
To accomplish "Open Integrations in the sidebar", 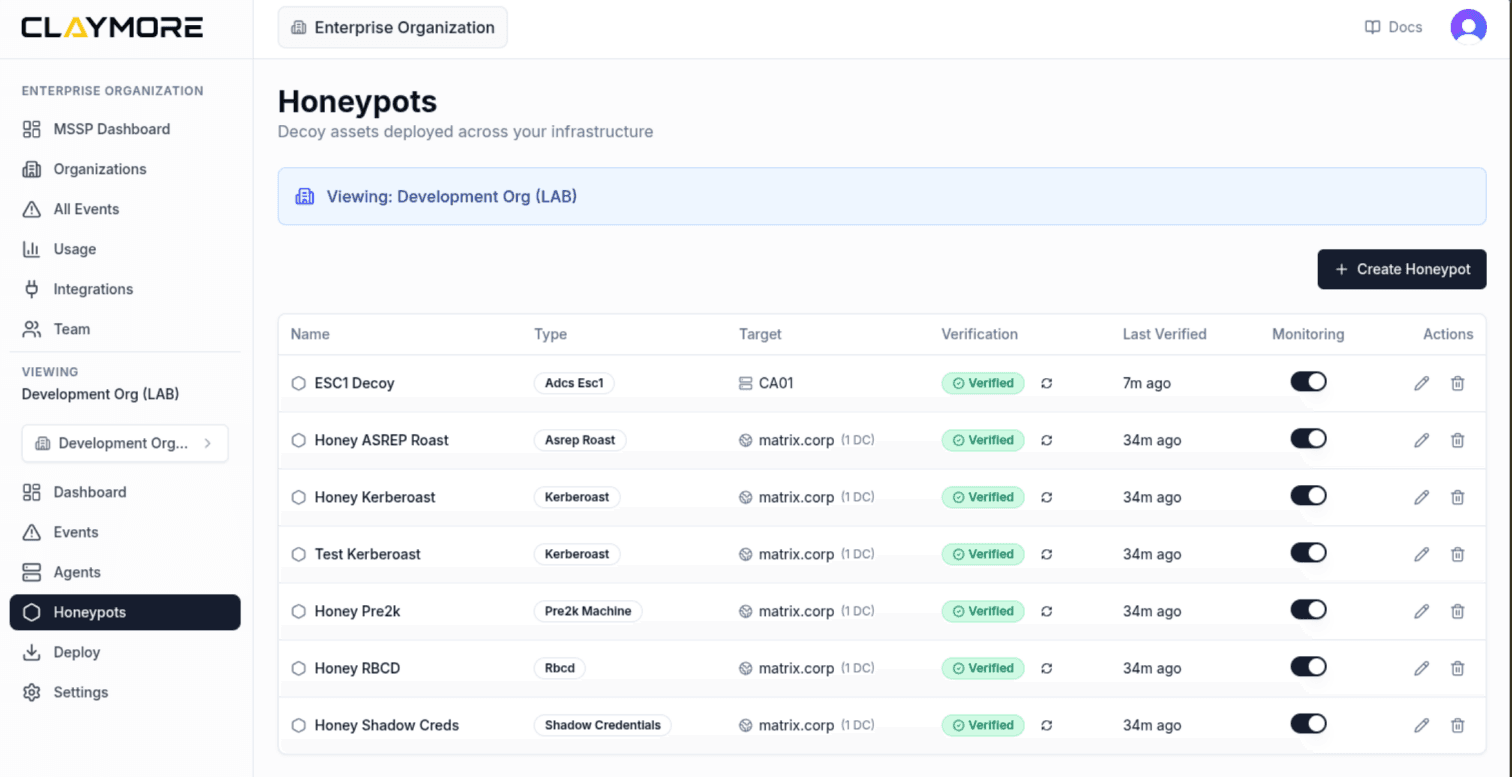I will point(125,289).
